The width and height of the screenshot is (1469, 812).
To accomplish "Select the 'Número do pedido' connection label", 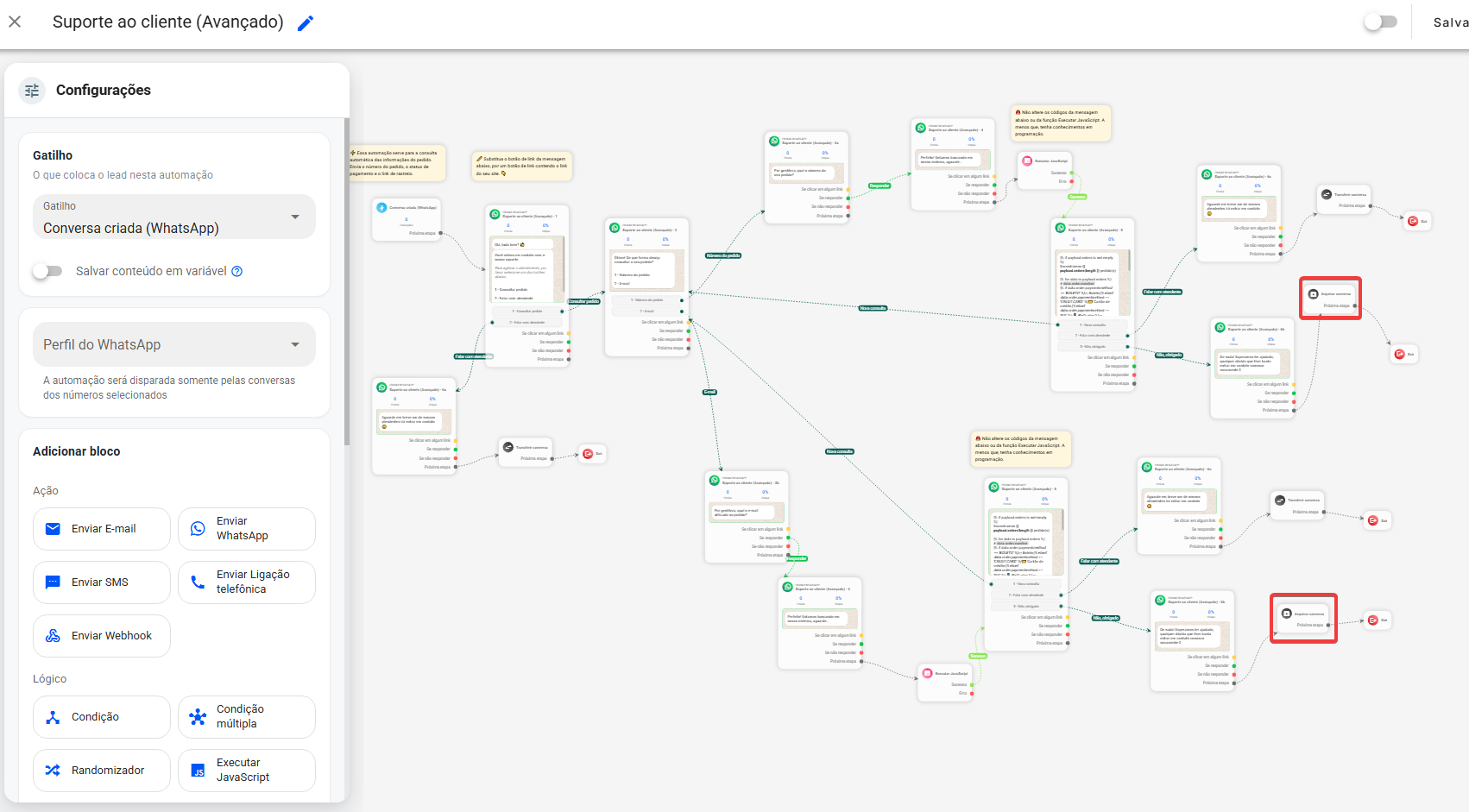I will 723,255.
